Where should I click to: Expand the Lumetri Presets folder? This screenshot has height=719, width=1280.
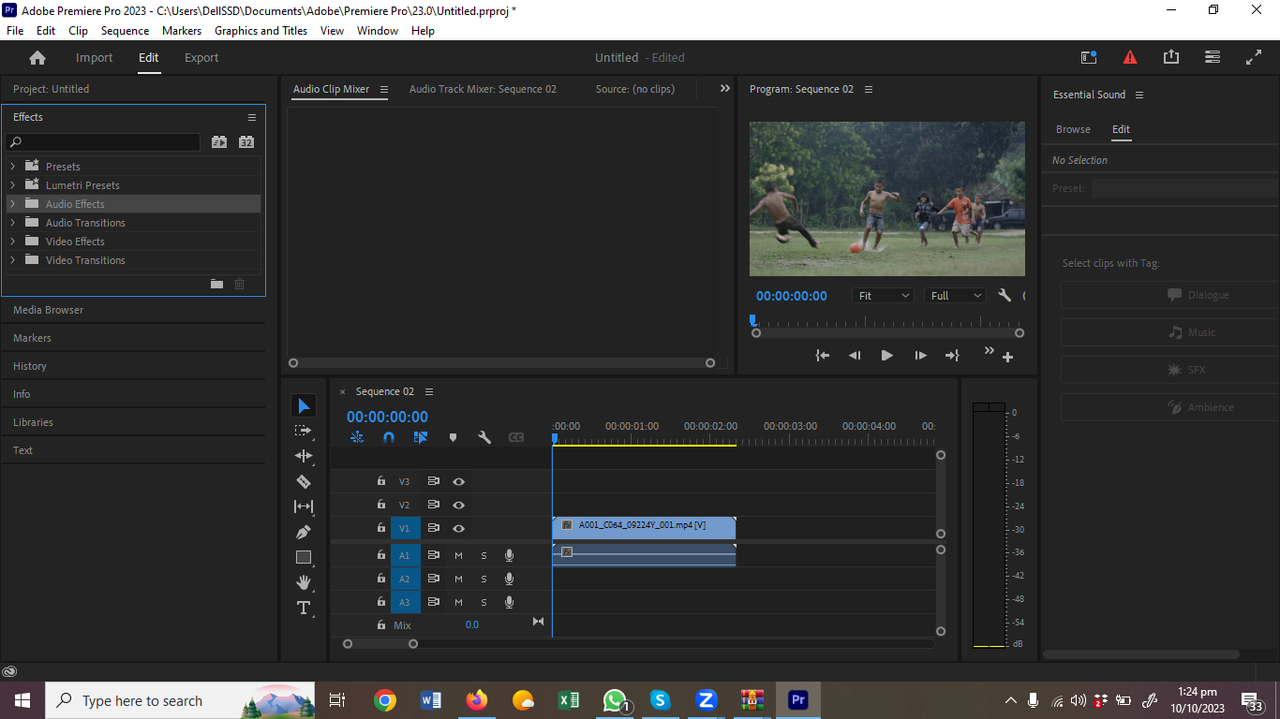[13, 185]
